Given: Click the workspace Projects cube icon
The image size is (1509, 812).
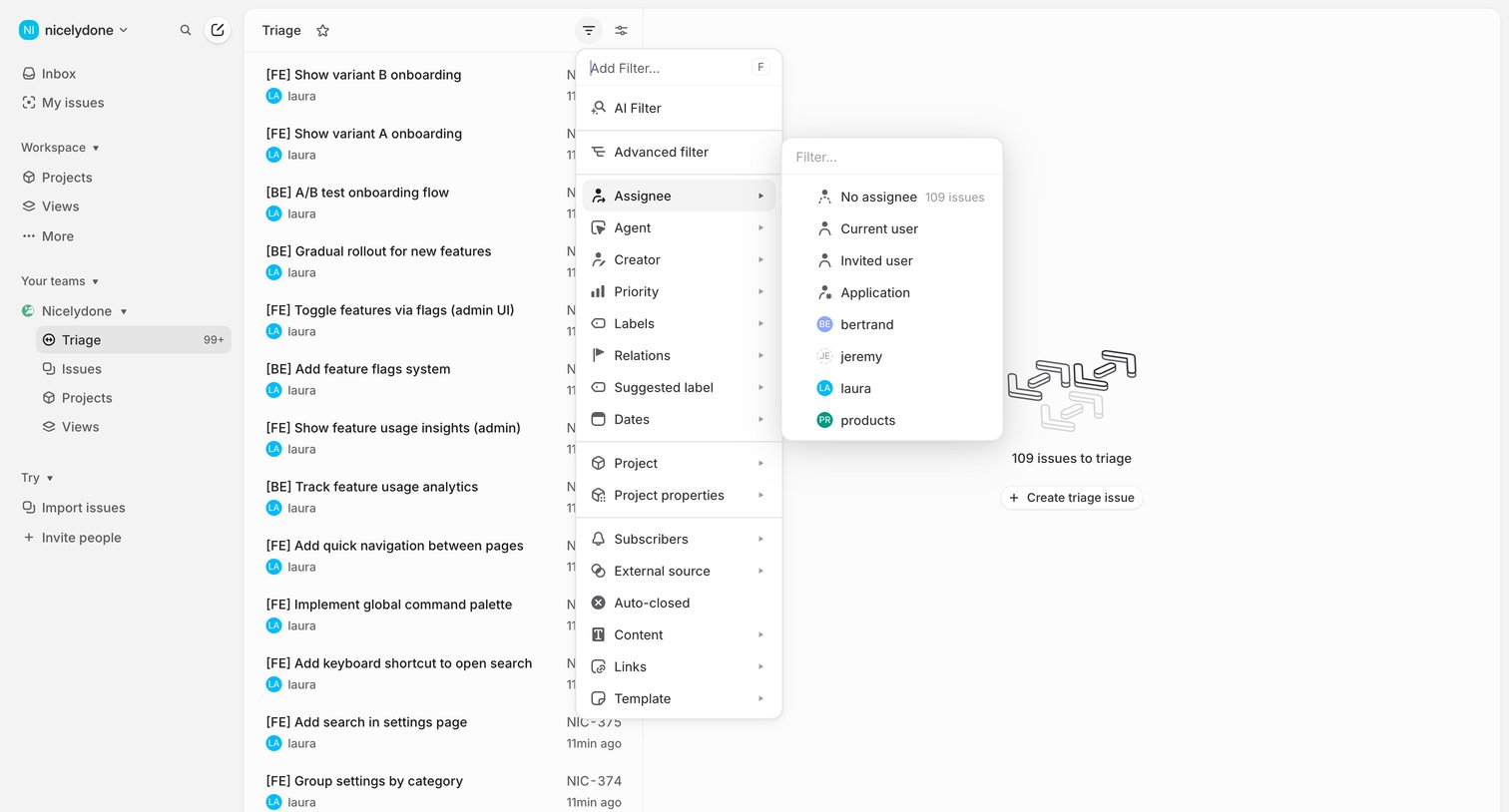Looking at the screenshot, I should 29,178.
